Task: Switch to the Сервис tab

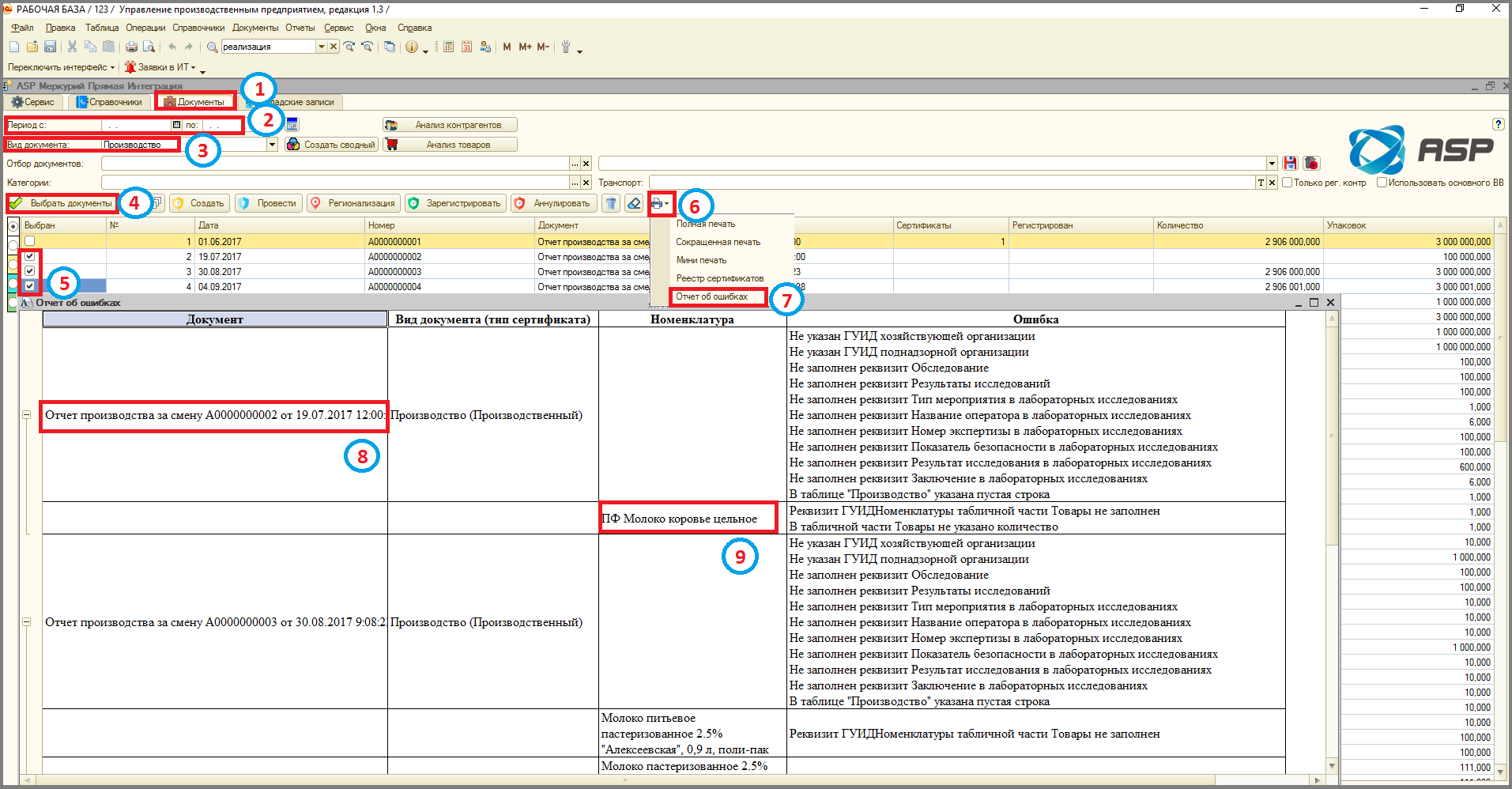Action: click(33, 102)
